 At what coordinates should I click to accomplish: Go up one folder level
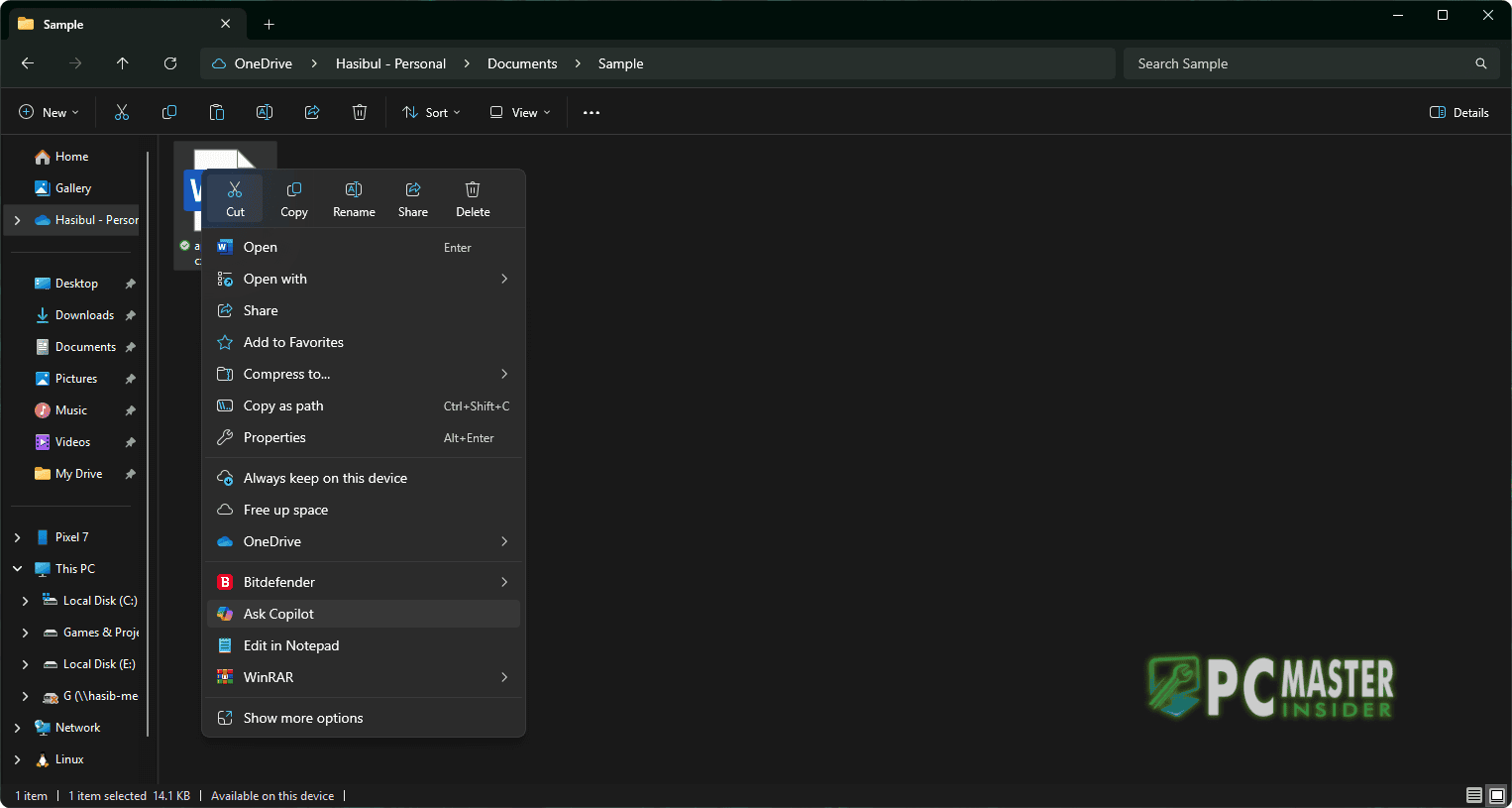click(123, 63)
